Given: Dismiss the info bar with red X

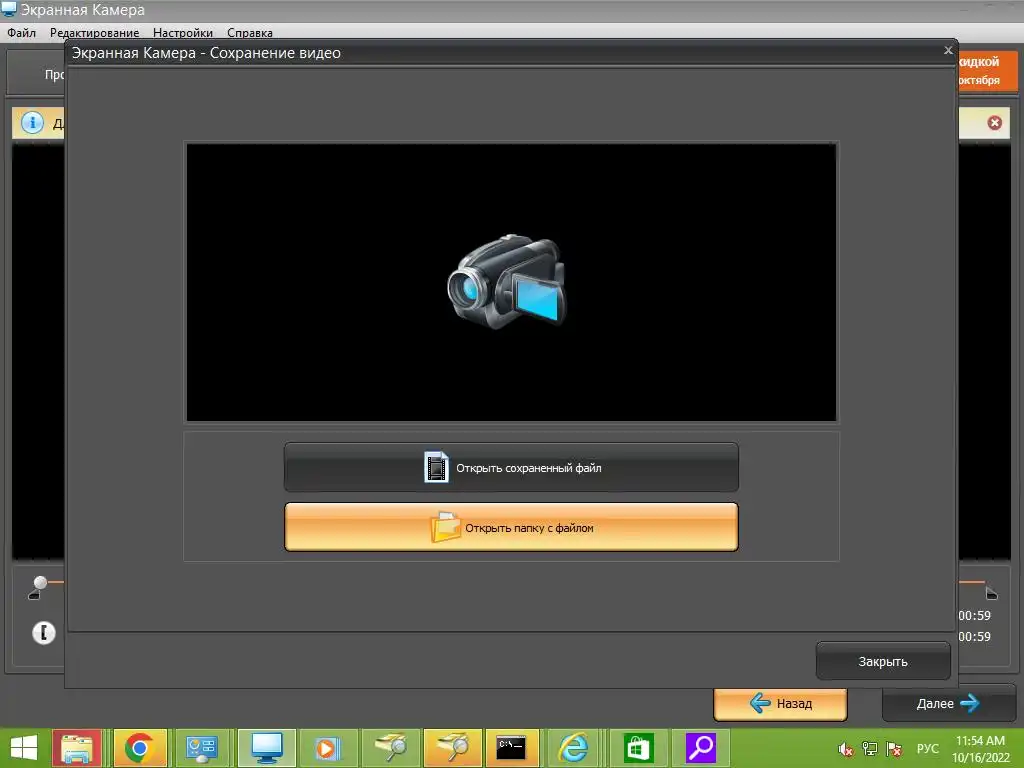Looking at the screenshot, I should click(x=995, y=123).
